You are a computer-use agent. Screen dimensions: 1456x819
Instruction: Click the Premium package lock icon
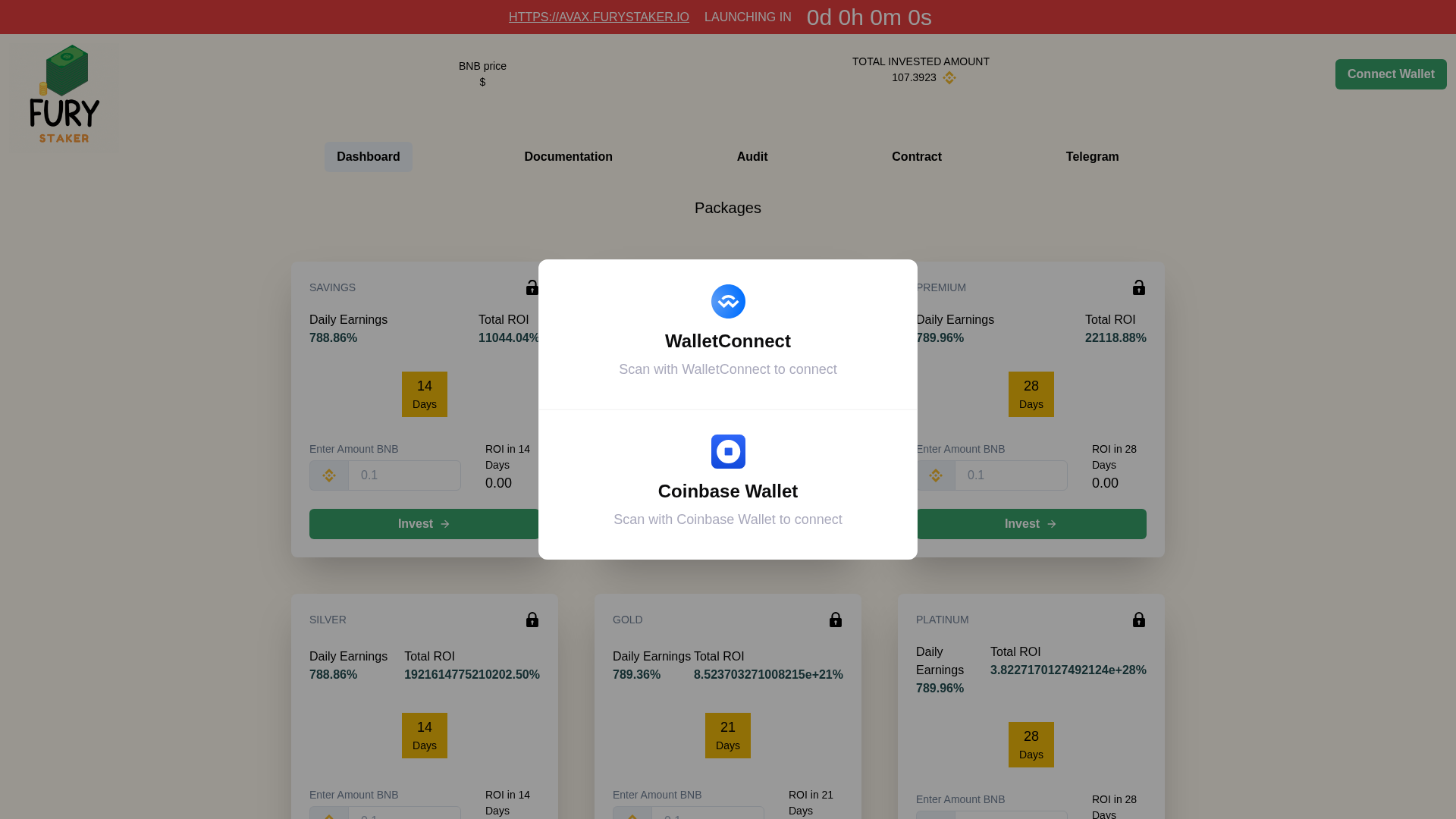point(1139,287)
